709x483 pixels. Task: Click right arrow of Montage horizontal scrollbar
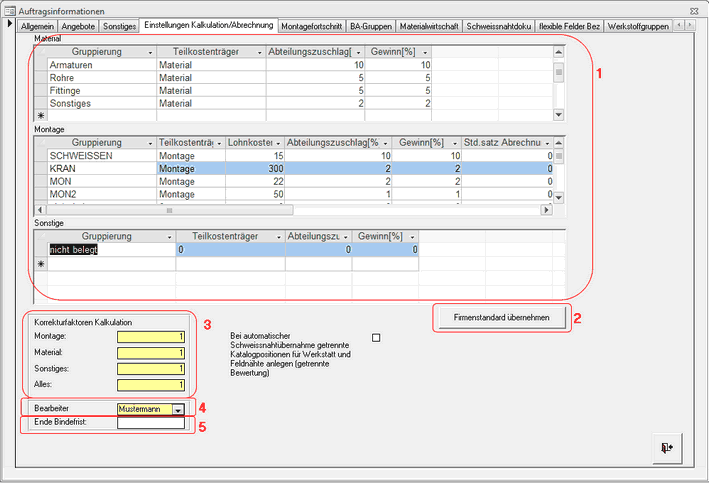click(546, 211)
